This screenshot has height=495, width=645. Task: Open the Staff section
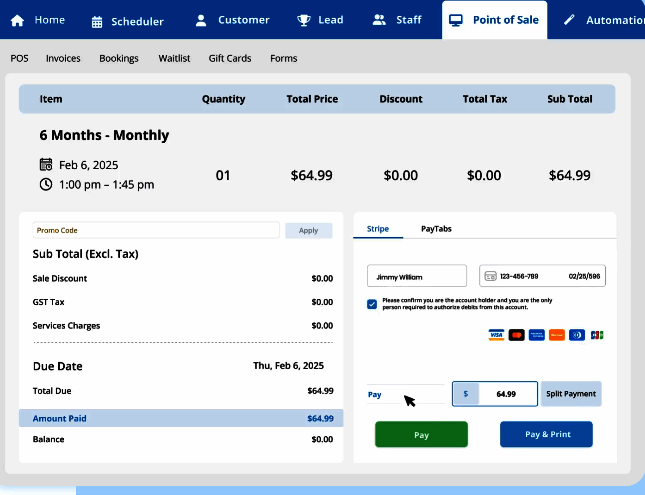(x=396, y=20)
